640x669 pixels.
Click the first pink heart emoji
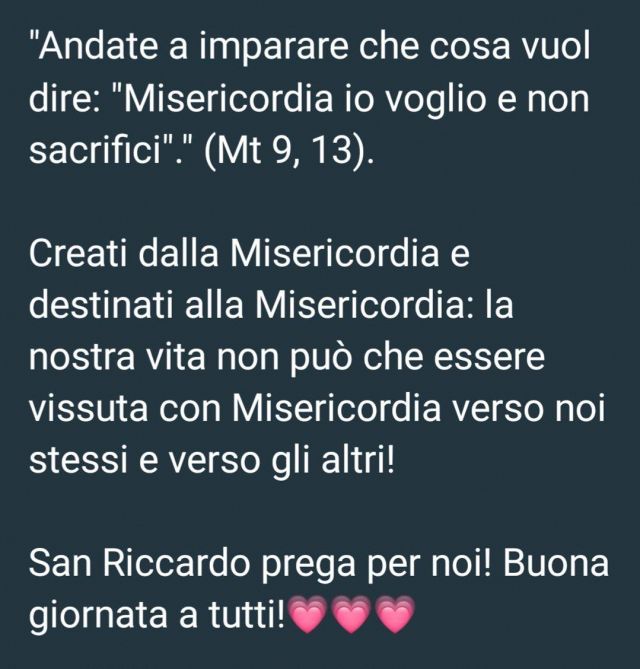(x=308, y=615)
